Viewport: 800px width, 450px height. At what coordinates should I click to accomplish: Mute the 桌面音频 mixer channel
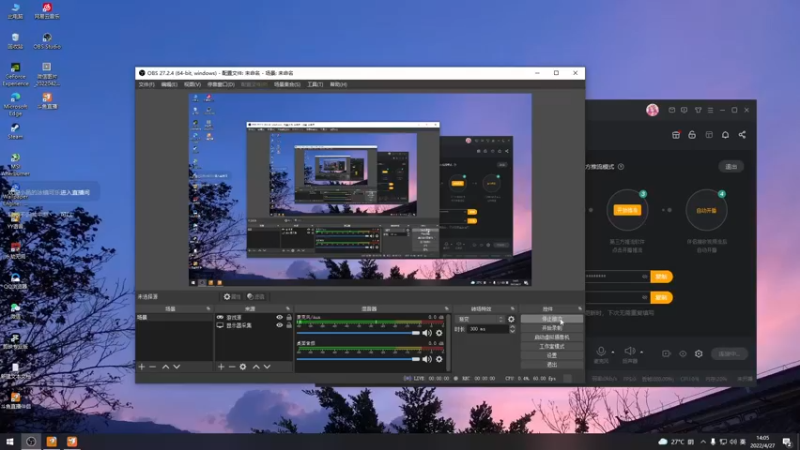tap(427, 359)
